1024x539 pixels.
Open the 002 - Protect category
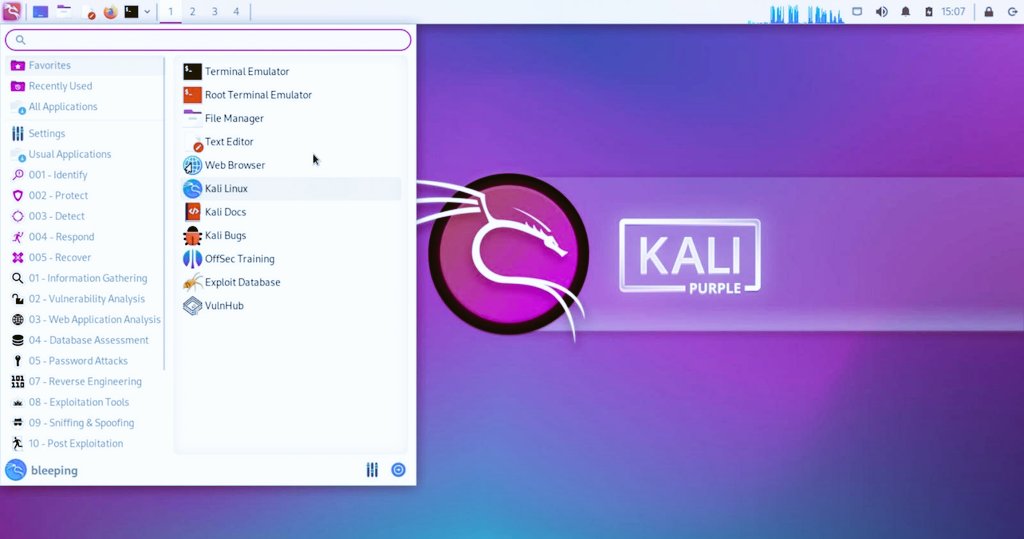point(85,195)
